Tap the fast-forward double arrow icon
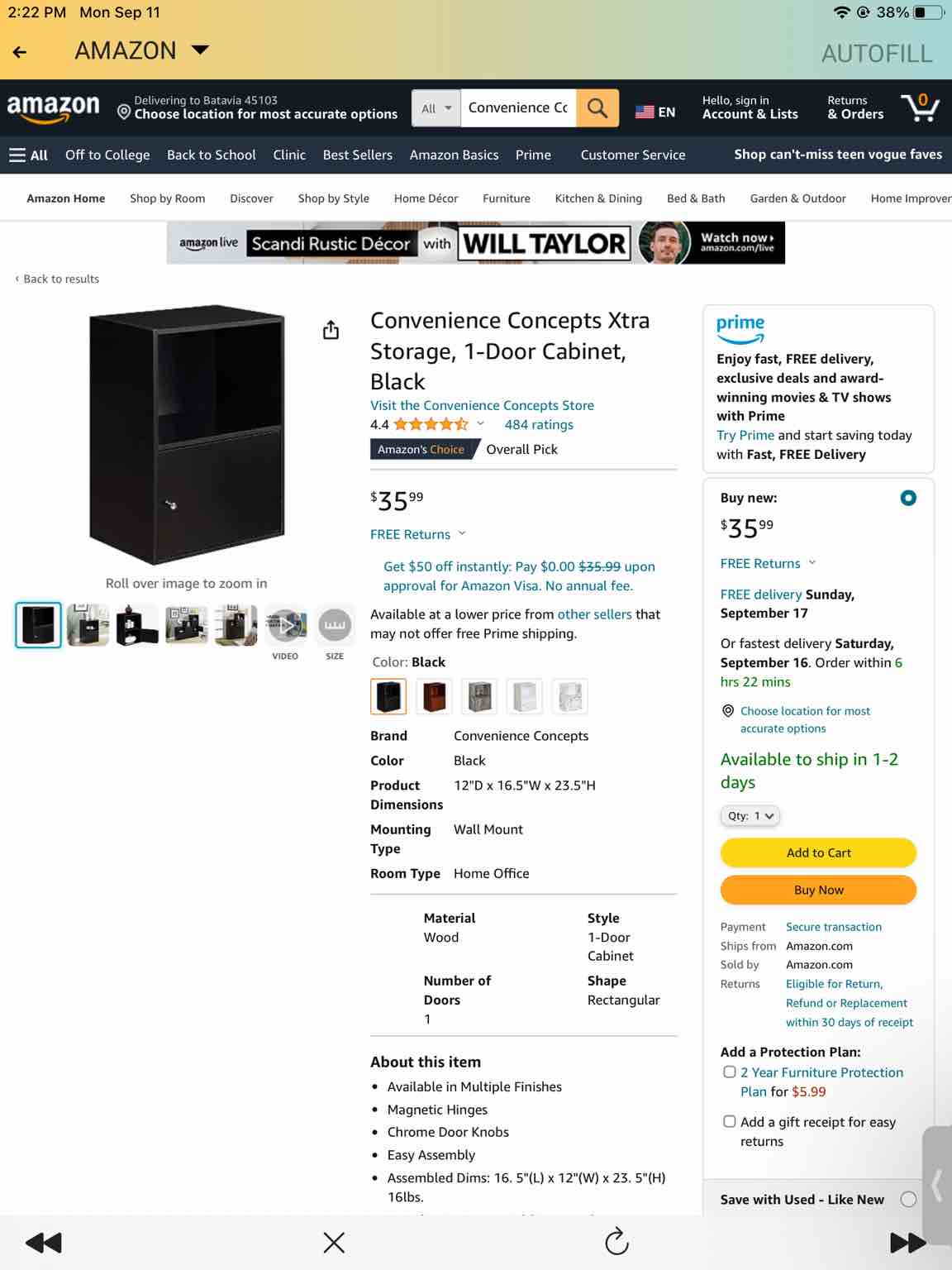 pyautogui.click(x=907, y=1242)
